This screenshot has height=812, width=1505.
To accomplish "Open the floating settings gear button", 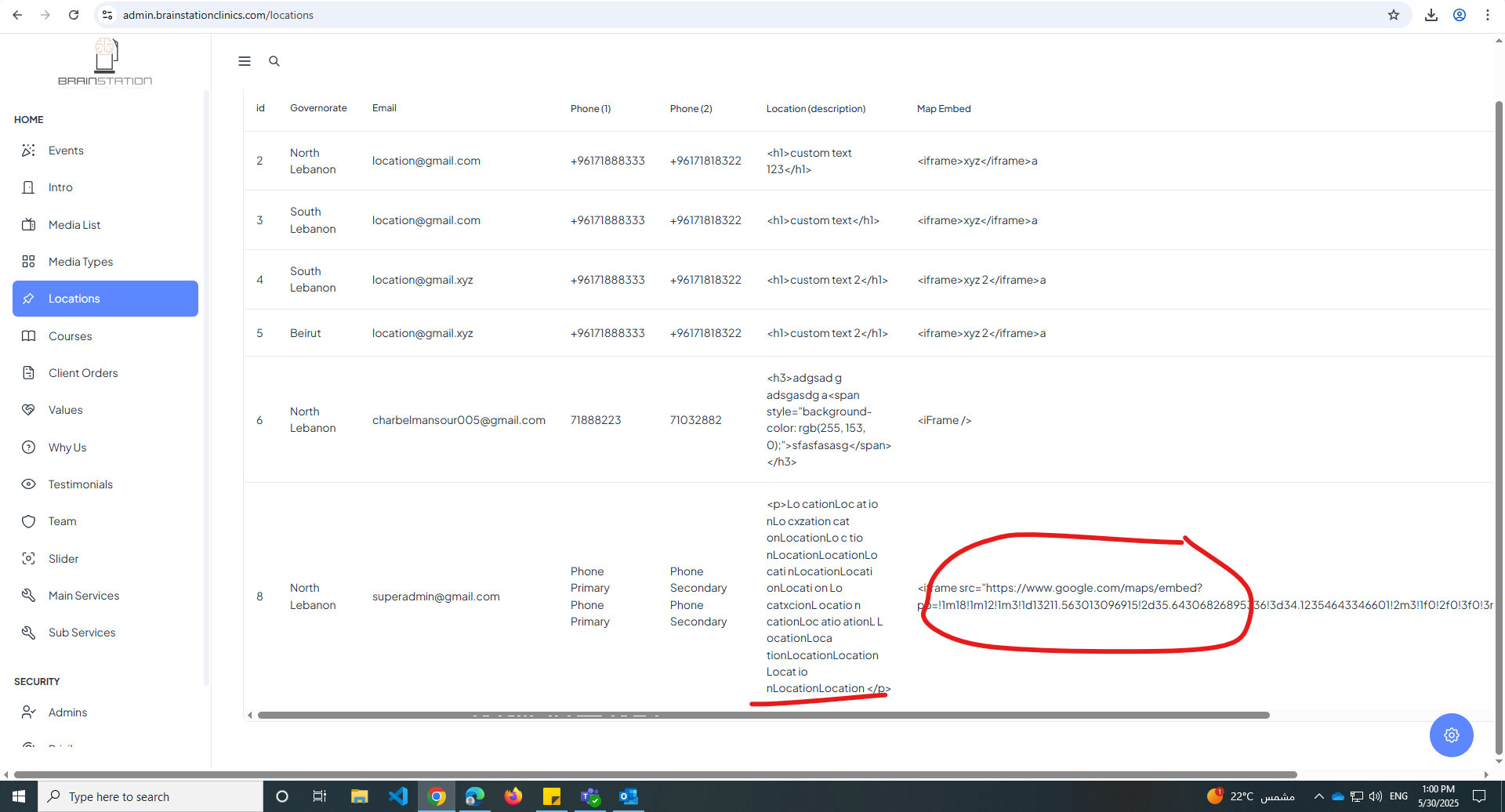I will [x=1451, y=735].
